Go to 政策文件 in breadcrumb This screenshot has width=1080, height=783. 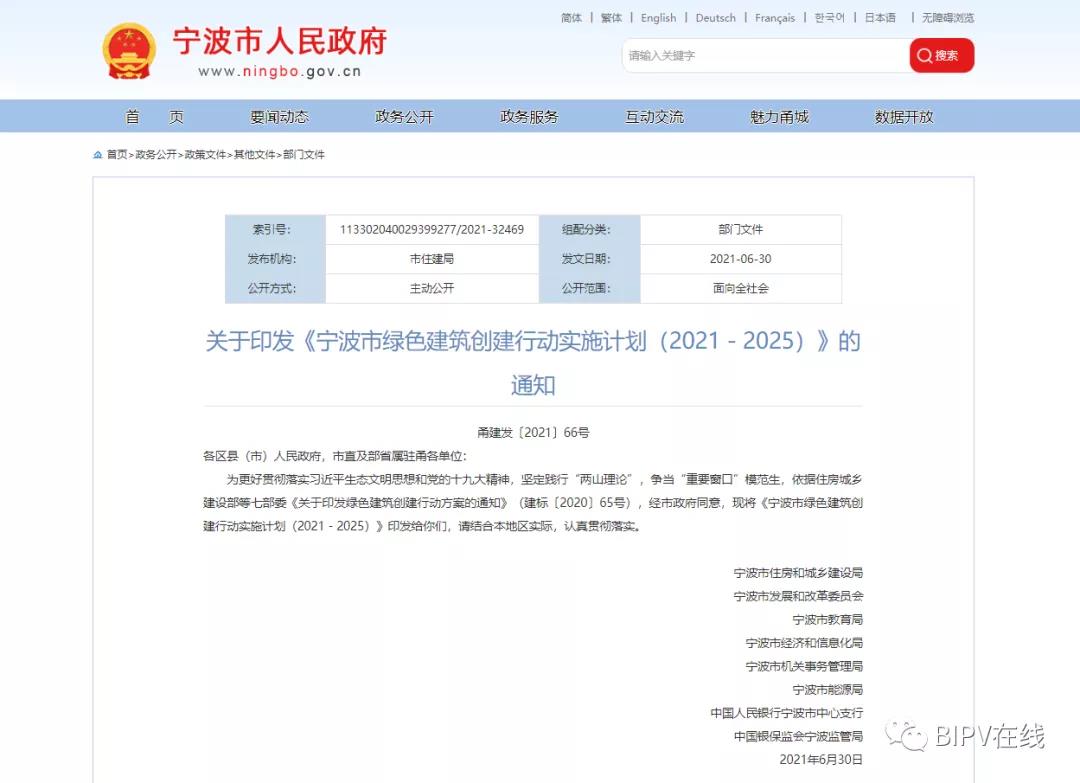205,155
